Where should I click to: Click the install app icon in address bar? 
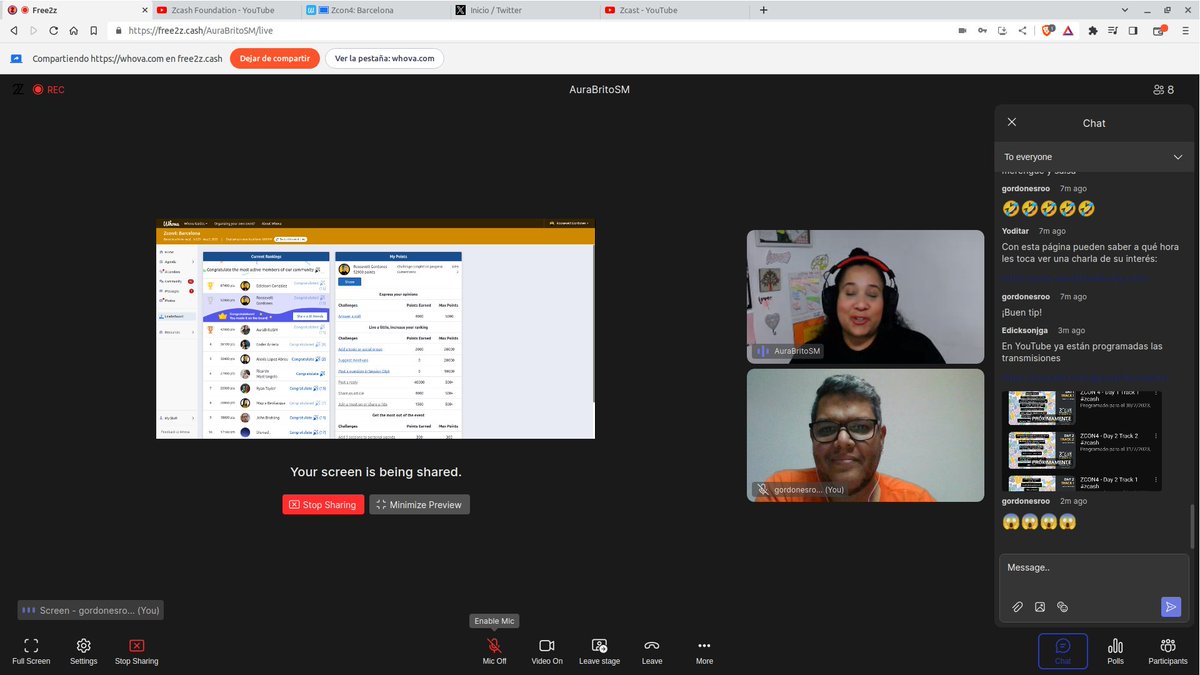coord(1002,30)
